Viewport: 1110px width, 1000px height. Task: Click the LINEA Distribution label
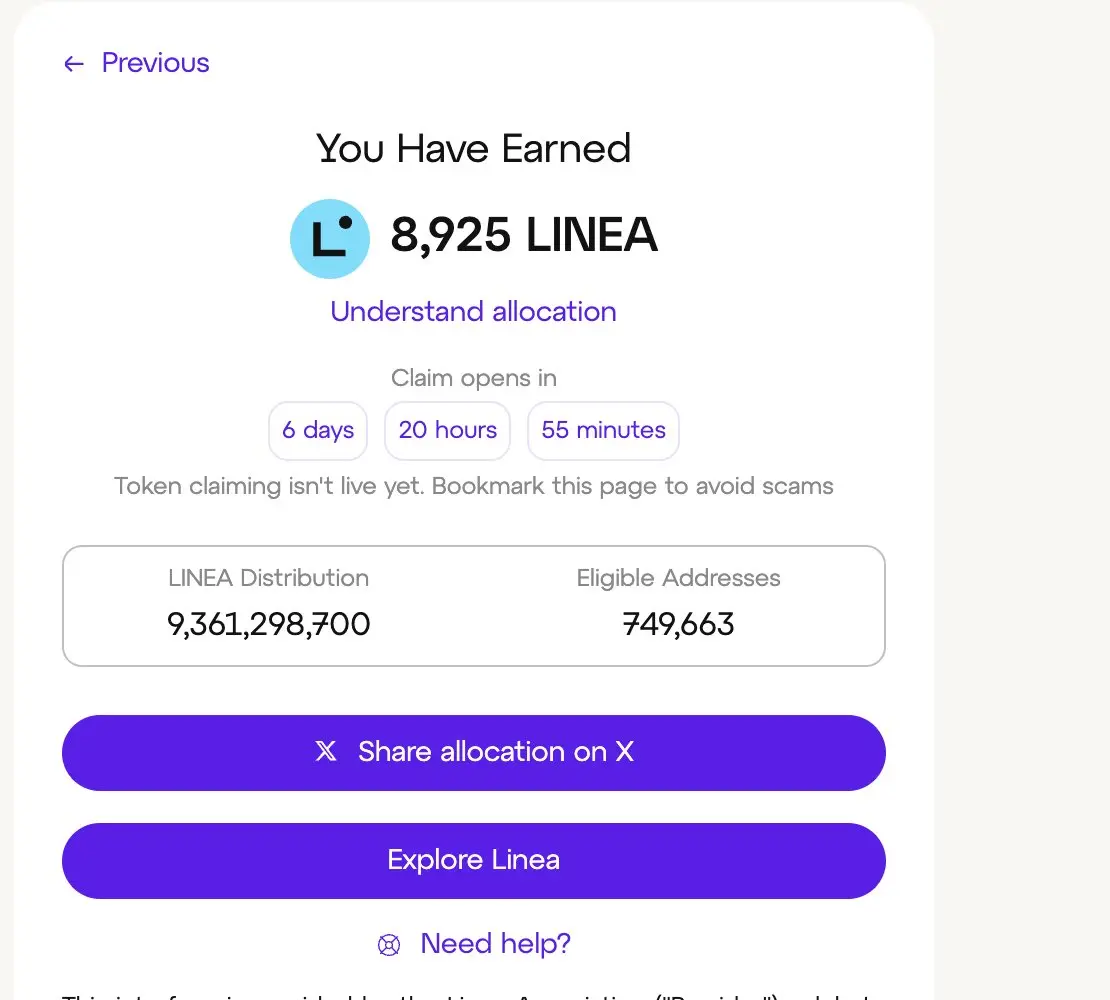(x=268, y=578)
